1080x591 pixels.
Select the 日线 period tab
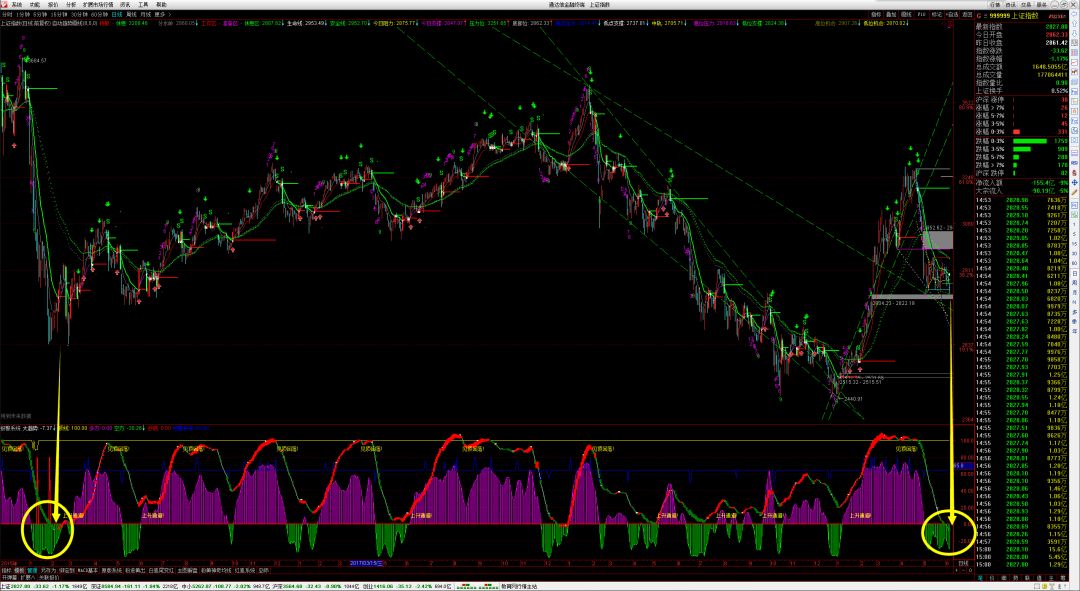[x=116, y=14]
